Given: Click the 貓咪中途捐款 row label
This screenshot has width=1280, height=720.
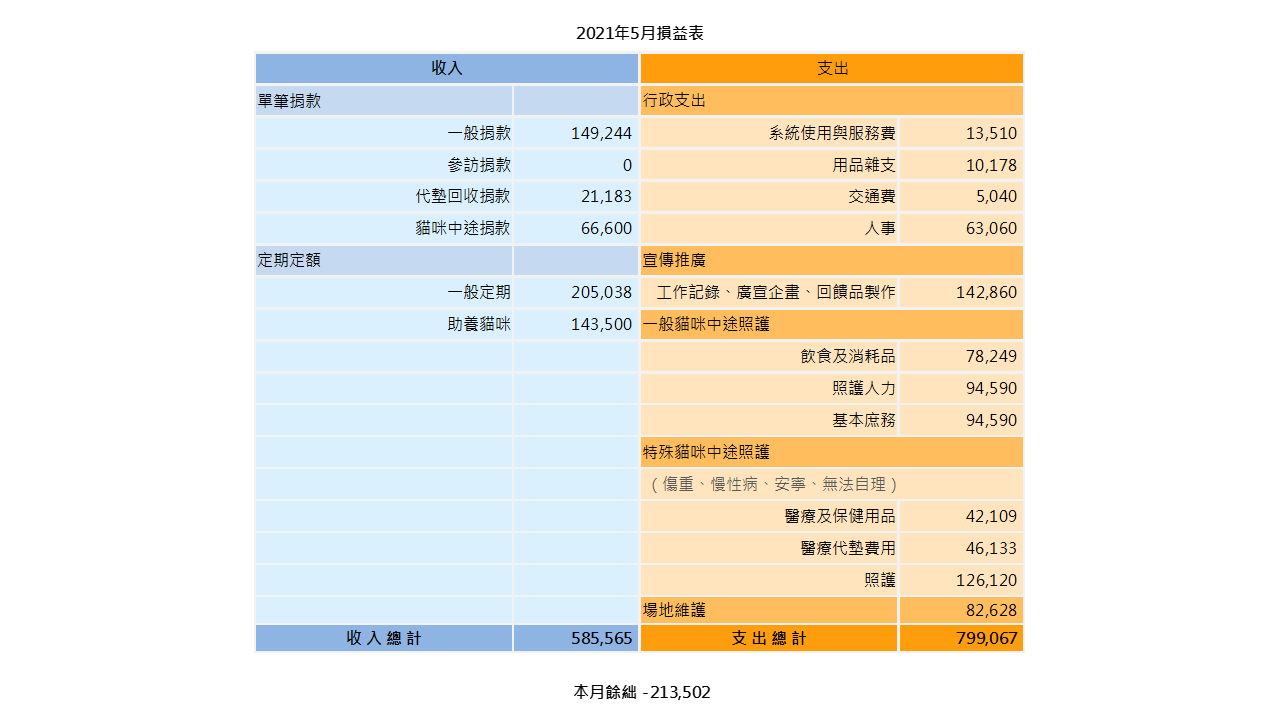Looking at the screenshot, I should tap(463, 228).
